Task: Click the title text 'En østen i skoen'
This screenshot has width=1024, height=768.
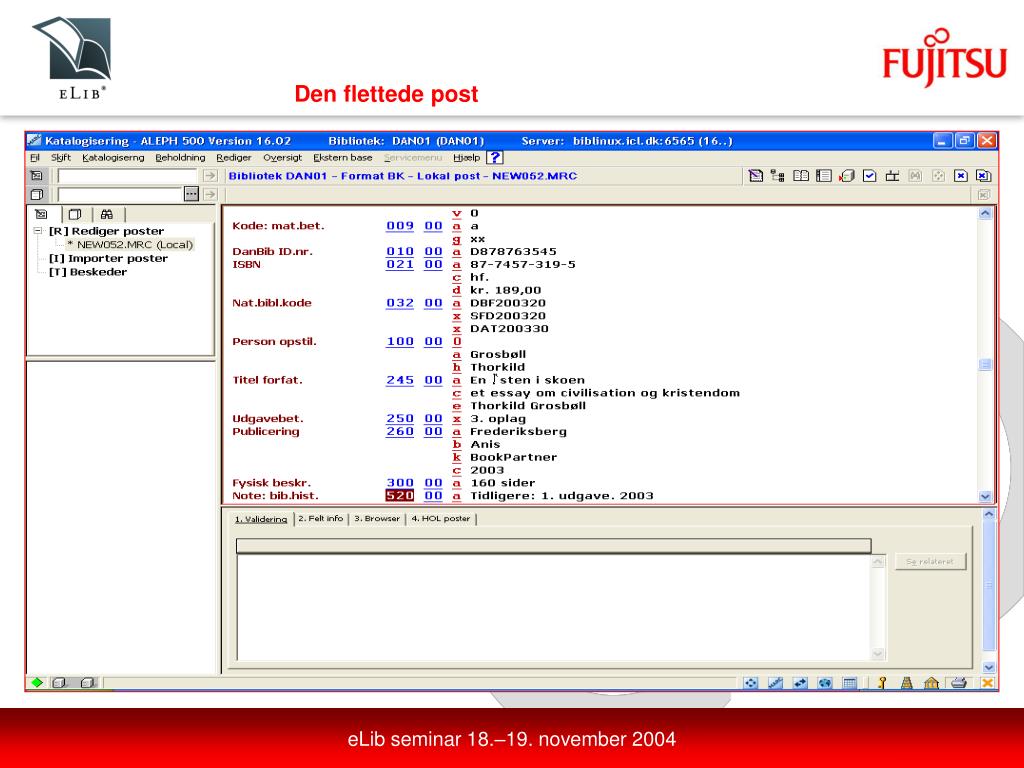Action: [528, 380]
